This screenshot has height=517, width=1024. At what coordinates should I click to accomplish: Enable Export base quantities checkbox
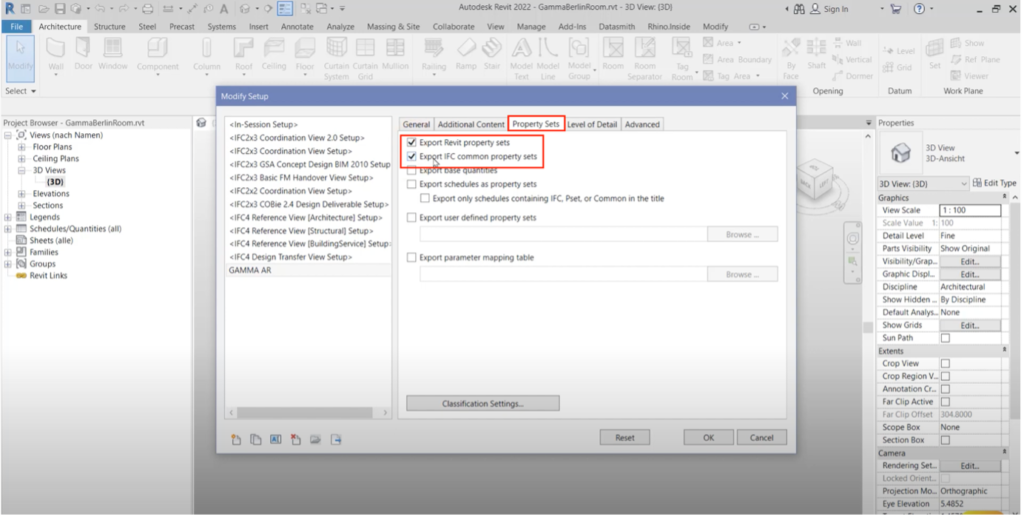point(411,170)
